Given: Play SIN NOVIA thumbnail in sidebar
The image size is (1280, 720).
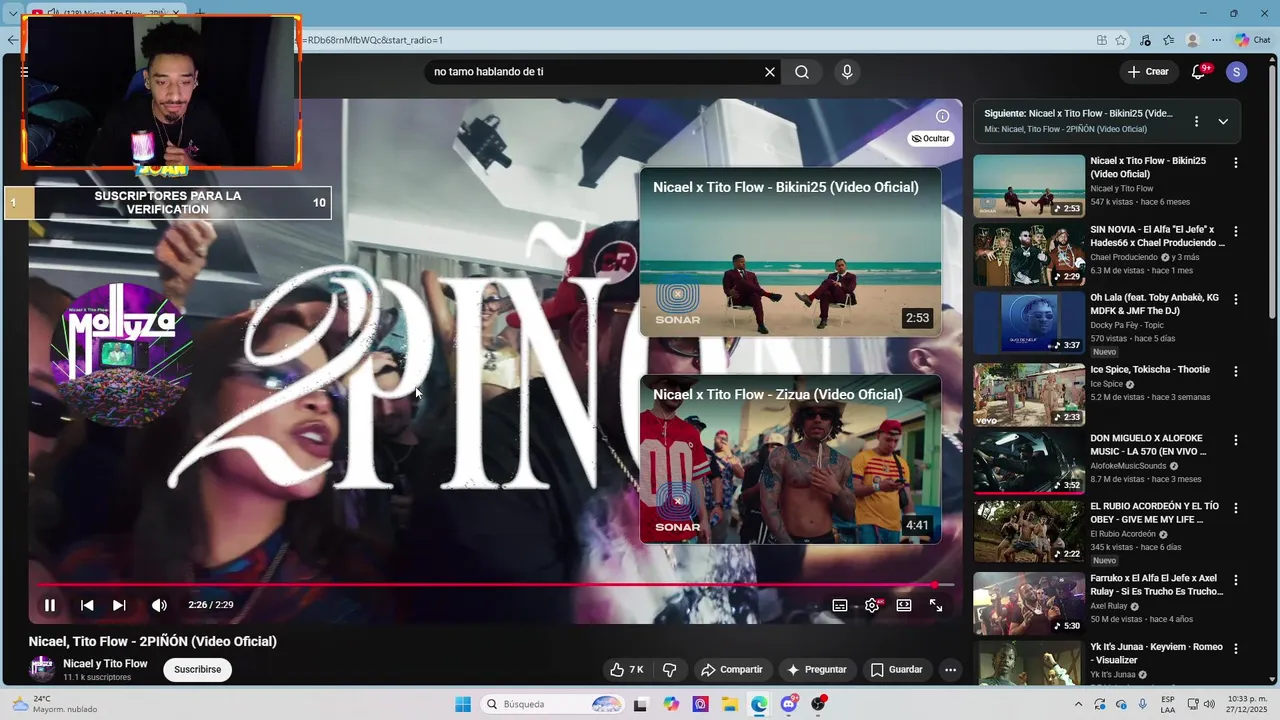Looking at the screenshot, I should coord(1029,255).
